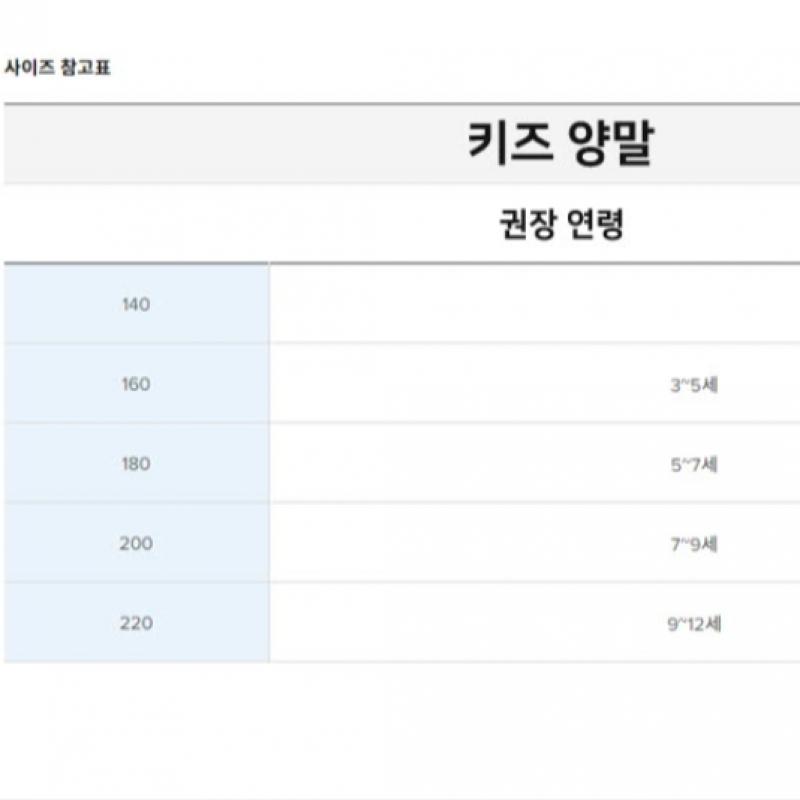Click the empty white space left of 3~5세
The height and width of the screenshot is (800, 800).
pos(450,384)
